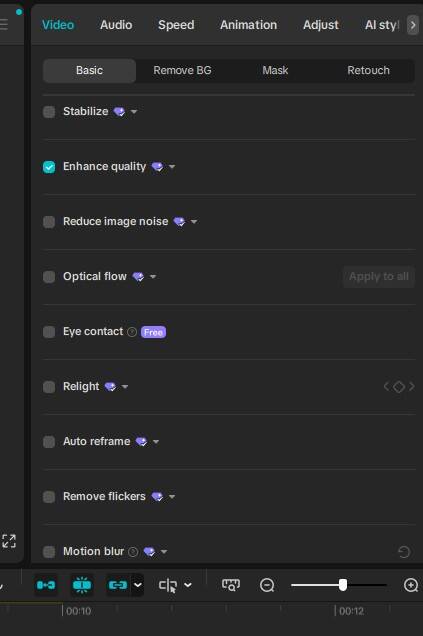
Task: Click the fullscreen expand icon
Action: pos(9,541)
